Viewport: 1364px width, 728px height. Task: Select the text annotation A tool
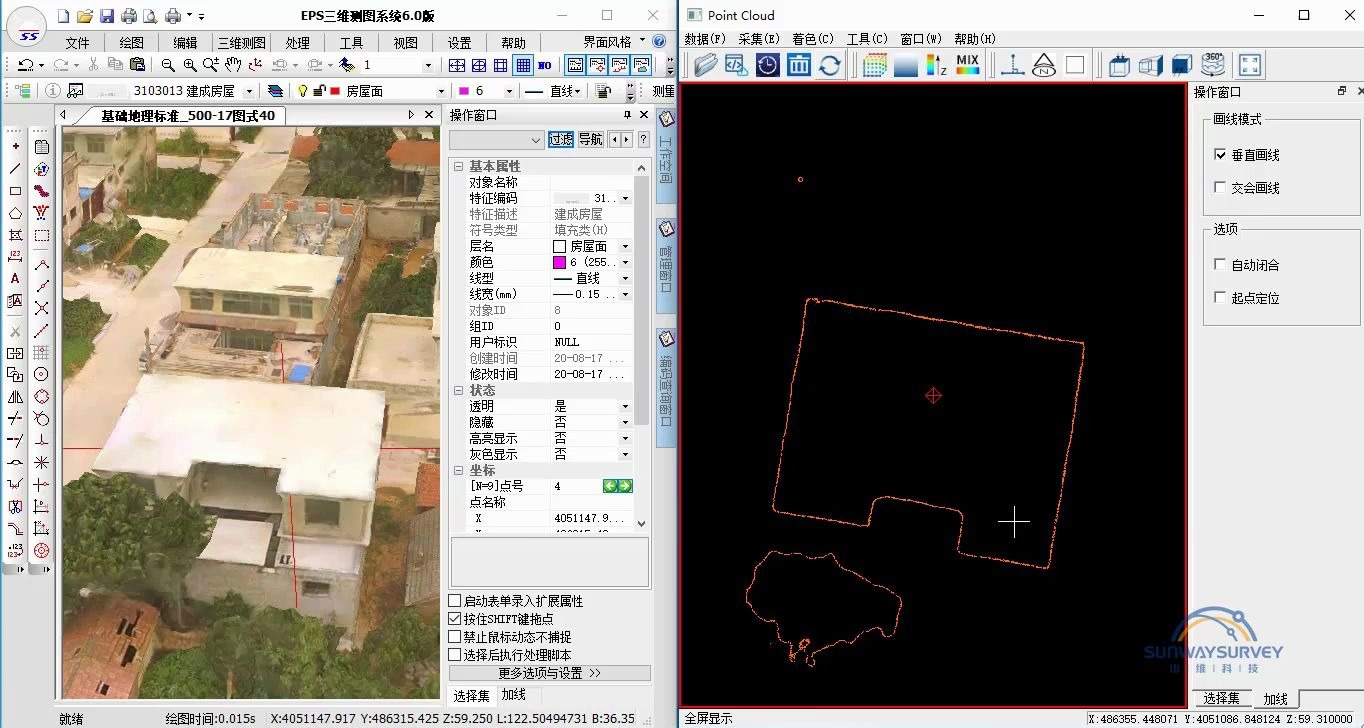coord(15,279)
